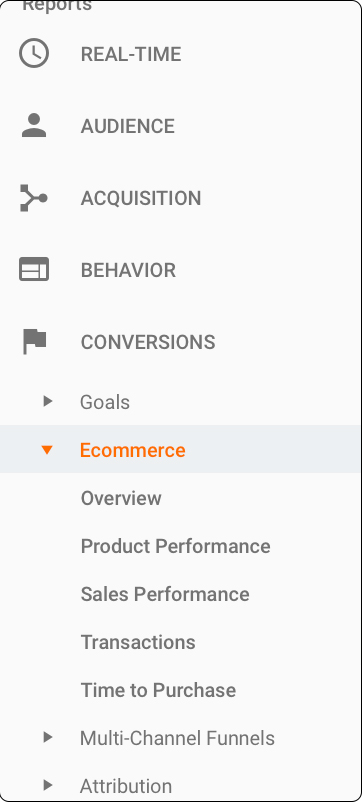Select the ACQUISITION menu label

[141, 198]
